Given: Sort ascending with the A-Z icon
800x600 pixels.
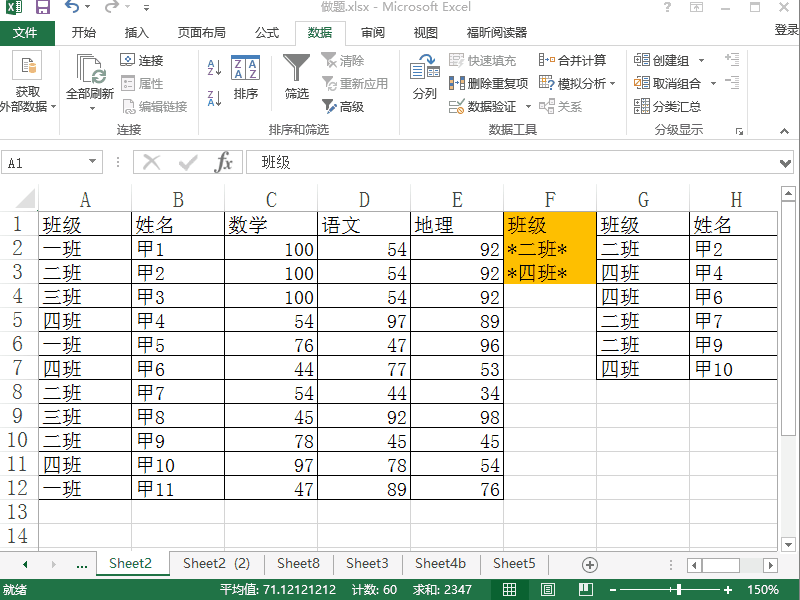Looking at the screenshot, I should (214, 68).
